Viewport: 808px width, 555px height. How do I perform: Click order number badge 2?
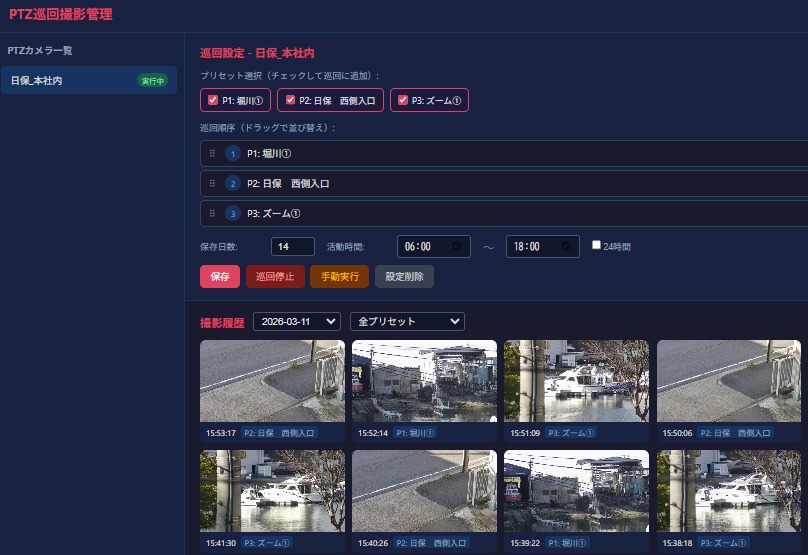click(233, 183)
